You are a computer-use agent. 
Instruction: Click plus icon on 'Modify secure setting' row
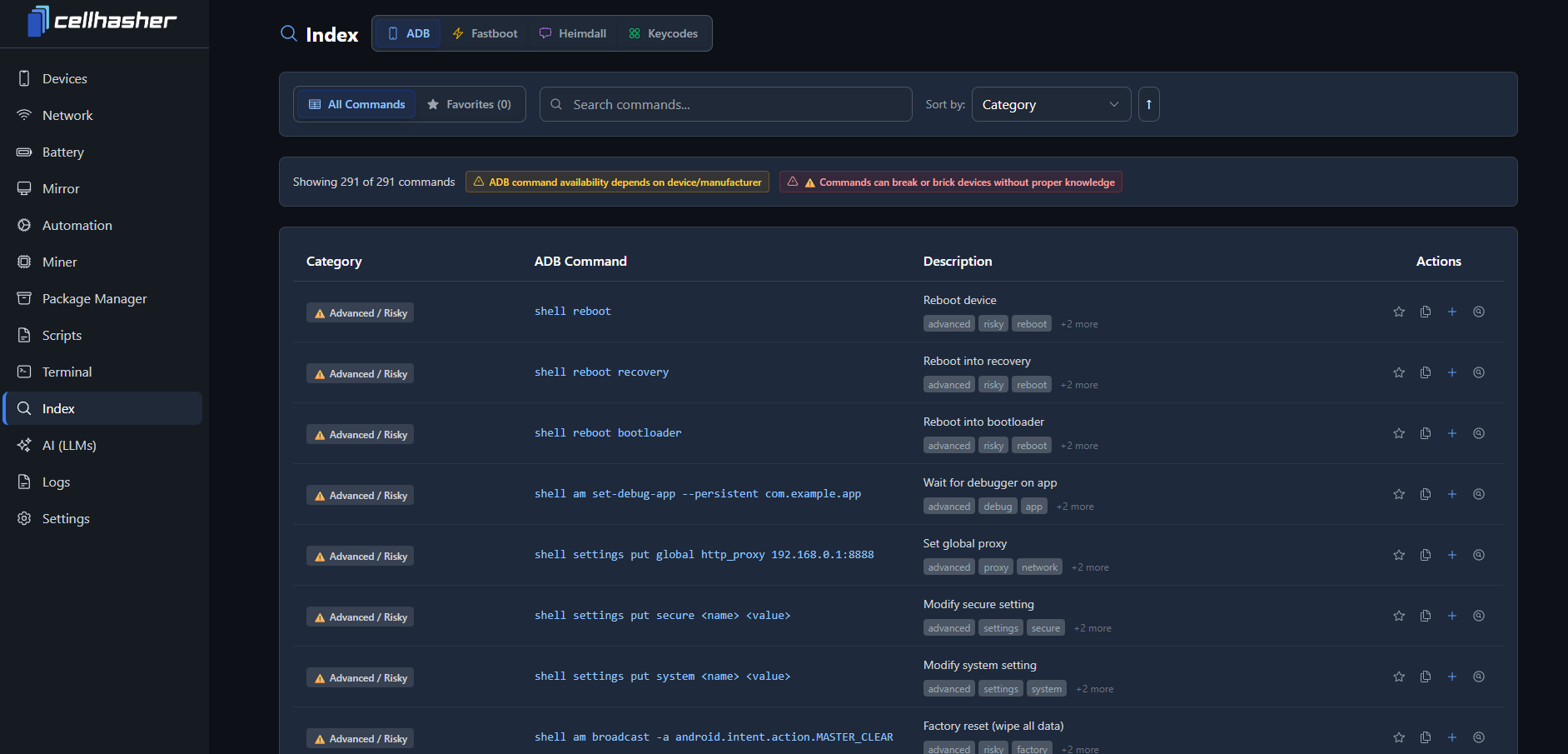[x=1452, y=616]
